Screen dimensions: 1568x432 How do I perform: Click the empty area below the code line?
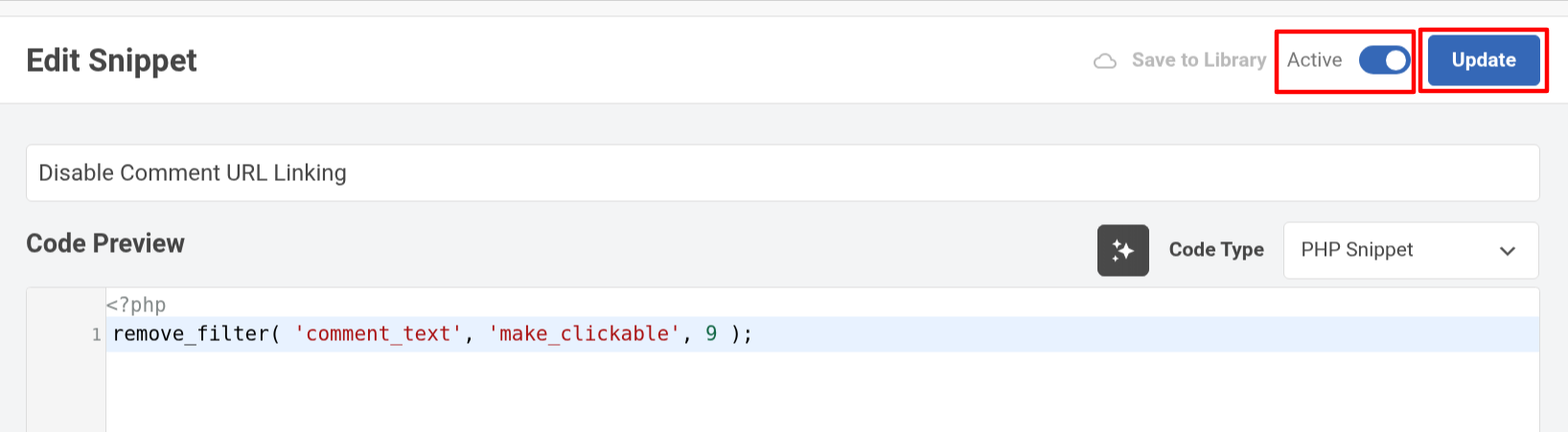822,392
